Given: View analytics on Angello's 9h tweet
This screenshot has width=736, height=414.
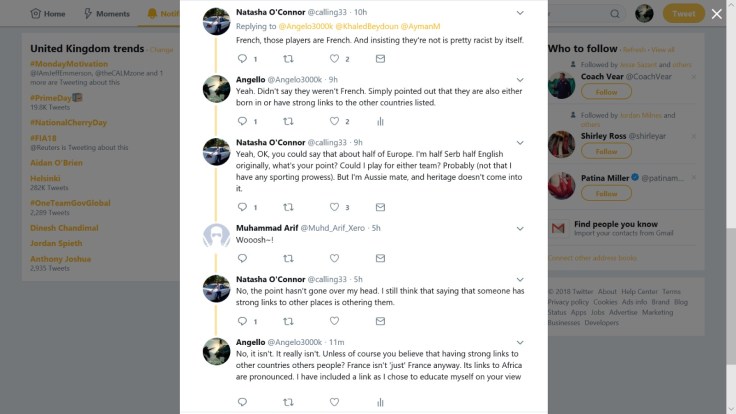Looking at the screenshot, I should 380,121.
